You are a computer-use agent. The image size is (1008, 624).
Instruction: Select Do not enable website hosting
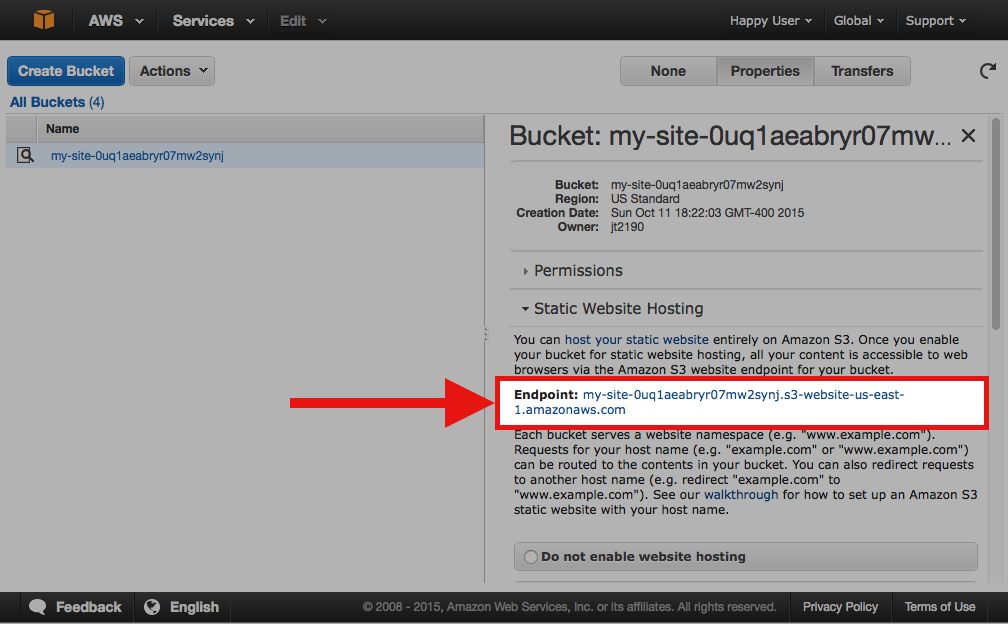coord(530,557)
